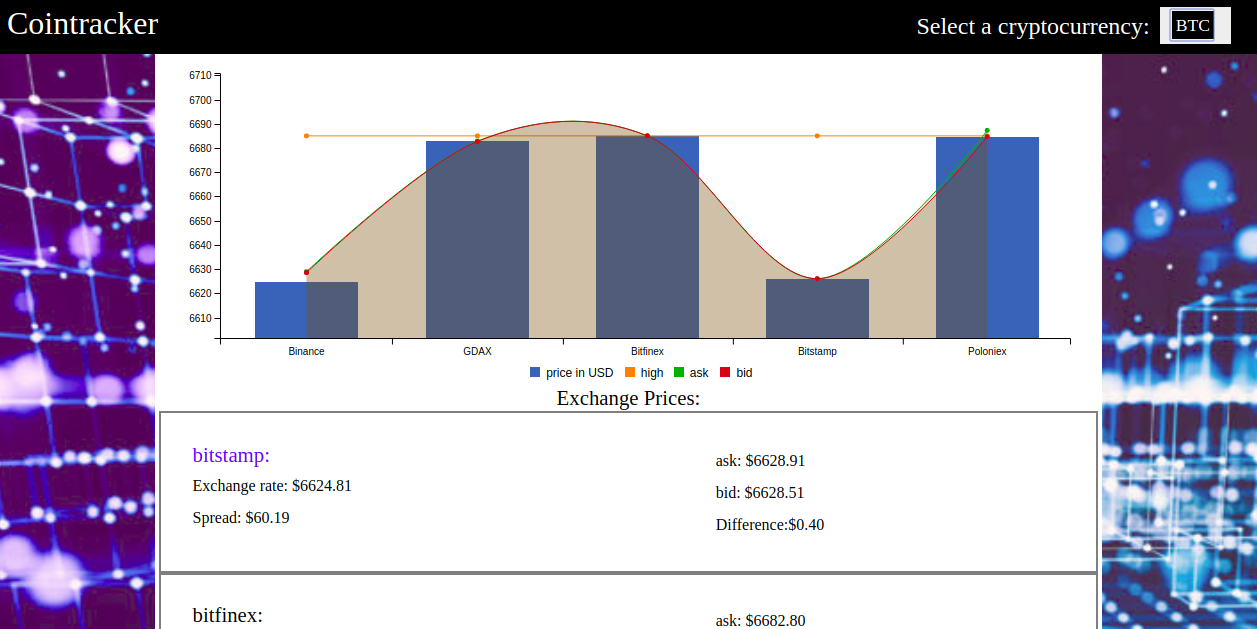The image size is (1257, 629).
Task: Click the orange "high" legend square
Action: point(628,372)
